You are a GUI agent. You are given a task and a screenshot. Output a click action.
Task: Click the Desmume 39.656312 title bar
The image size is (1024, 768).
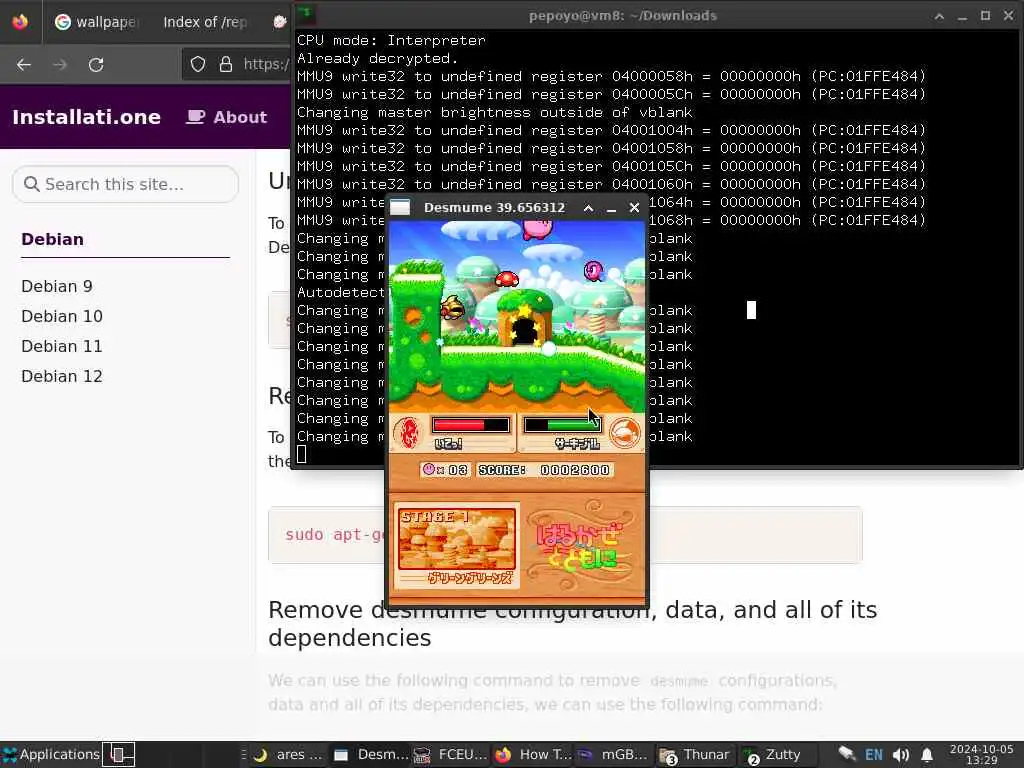[x=494, y=208]
